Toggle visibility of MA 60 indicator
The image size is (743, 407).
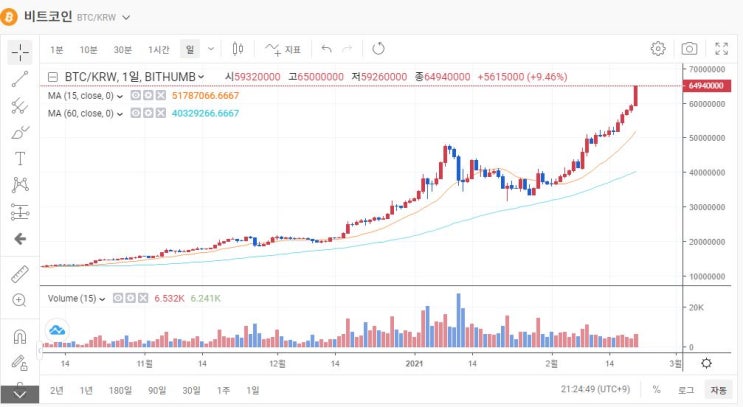[136, 113]
